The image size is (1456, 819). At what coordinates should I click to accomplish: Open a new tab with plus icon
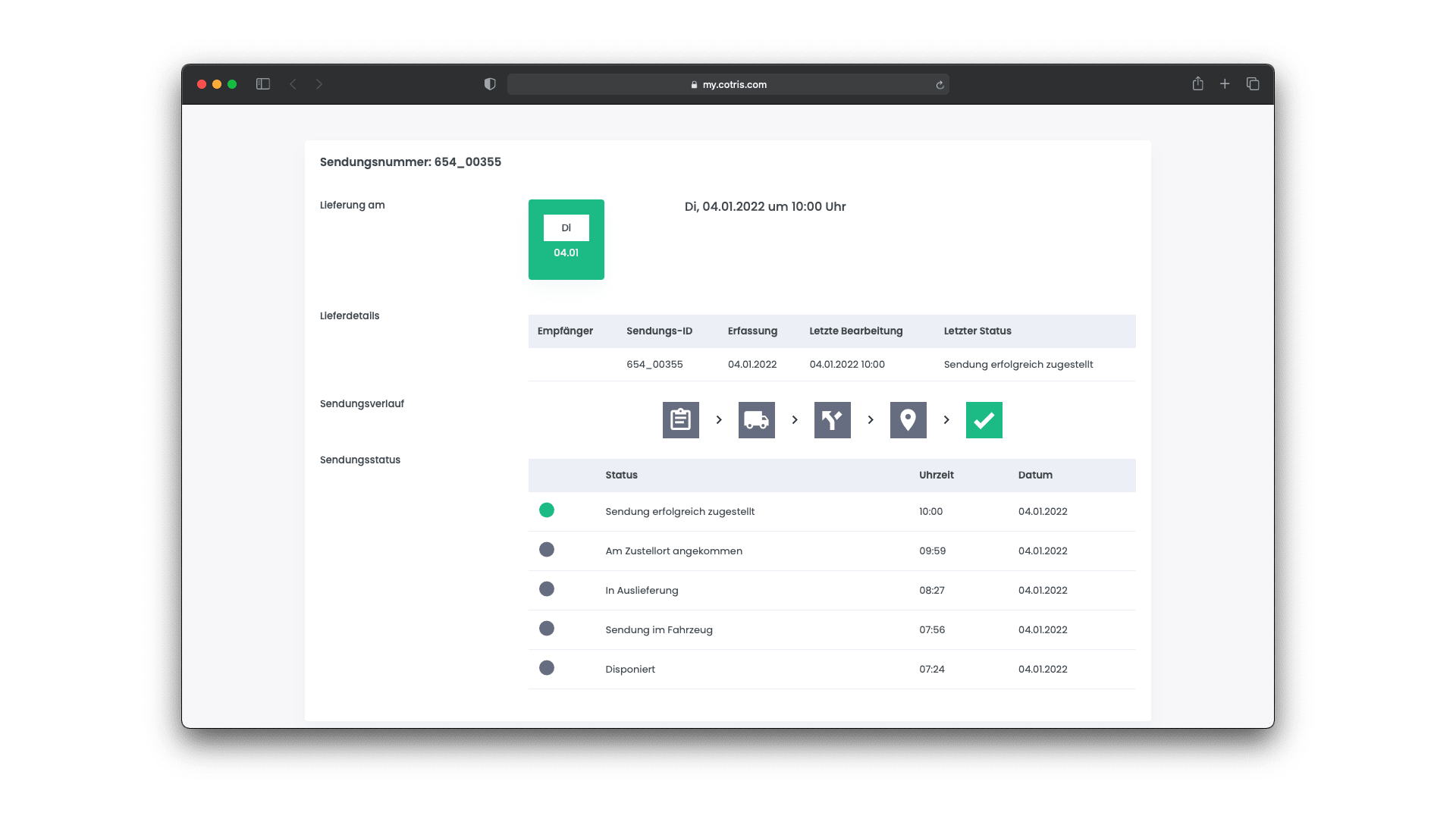tap(1225, 84)
